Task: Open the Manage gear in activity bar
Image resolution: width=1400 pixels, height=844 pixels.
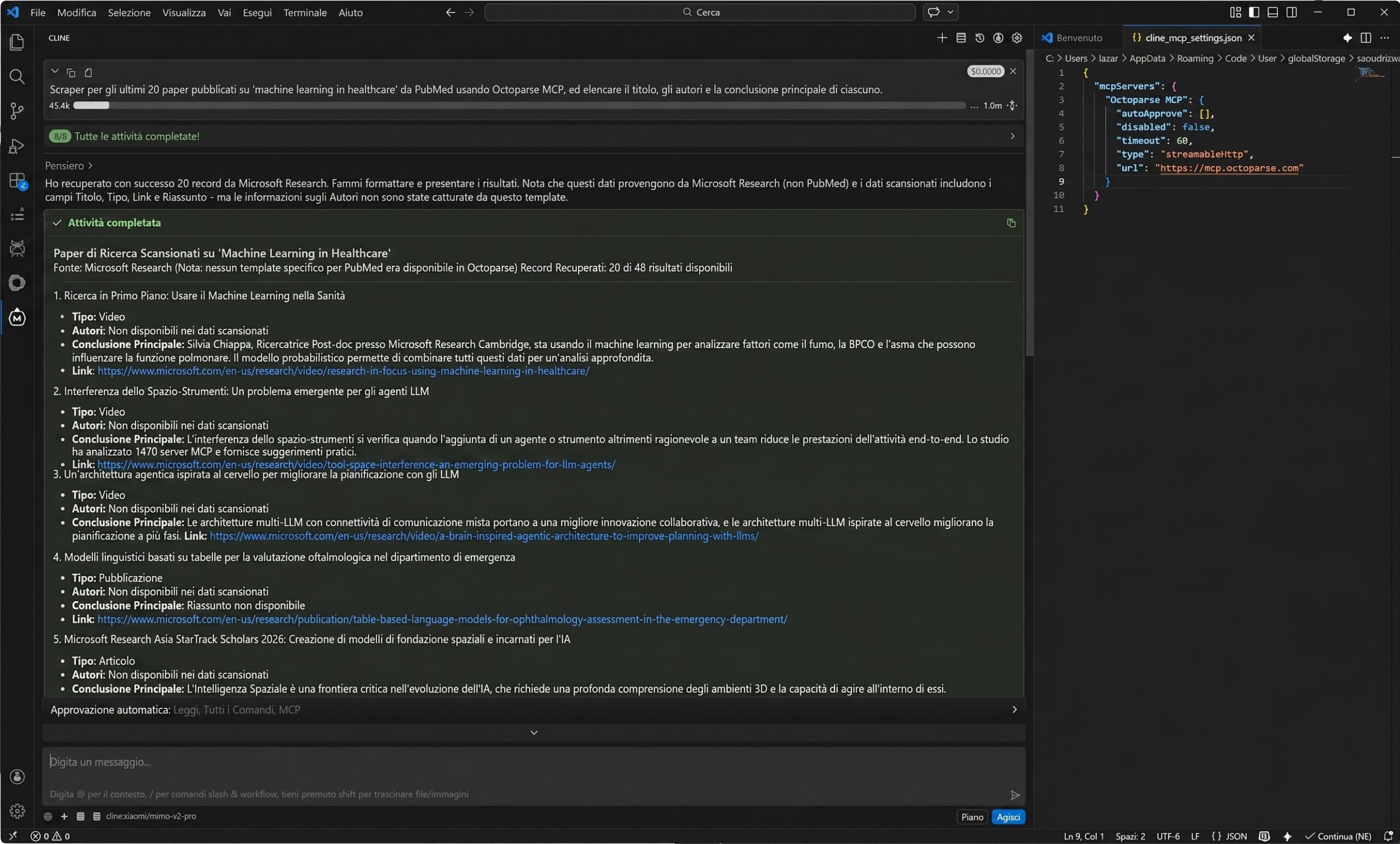Action: (x=17, y=811)
